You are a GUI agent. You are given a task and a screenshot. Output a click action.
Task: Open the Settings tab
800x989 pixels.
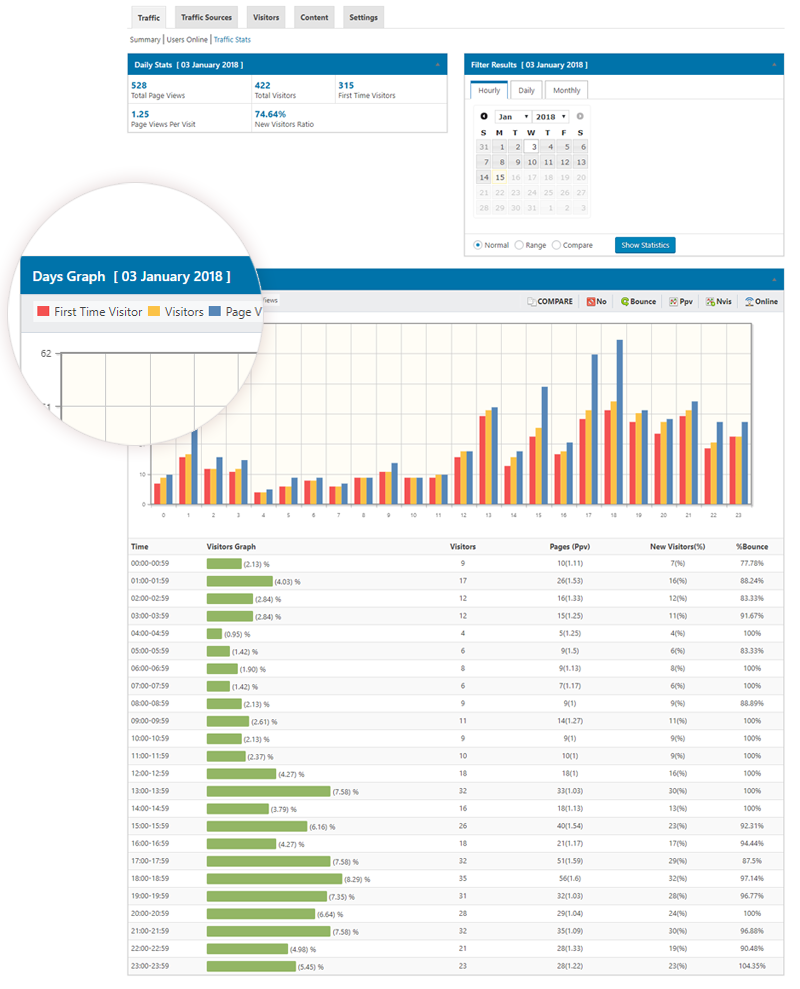click(363, 18)
